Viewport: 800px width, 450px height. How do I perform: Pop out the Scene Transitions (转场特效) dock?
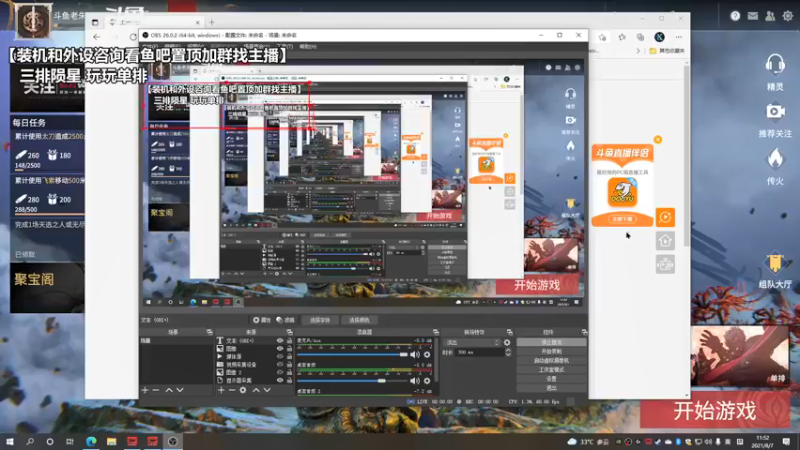click(509, 332)
